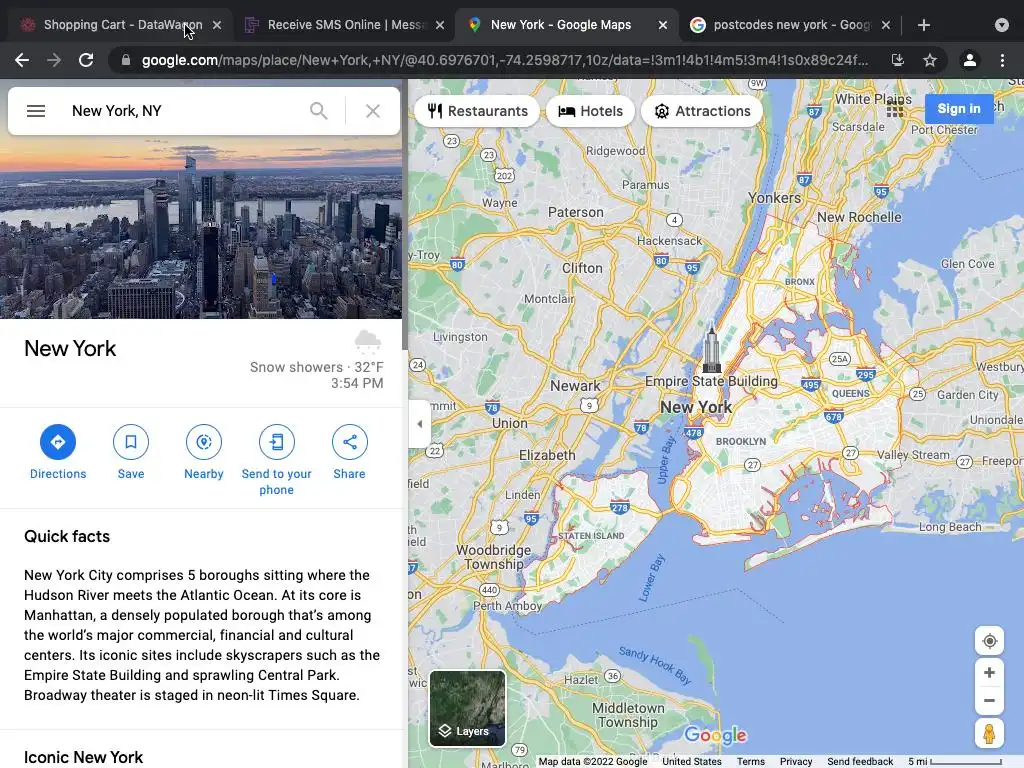The image size is (1024, 768).
Task: Open the Chrome three-dot menu
Action: coord(1002,60)
